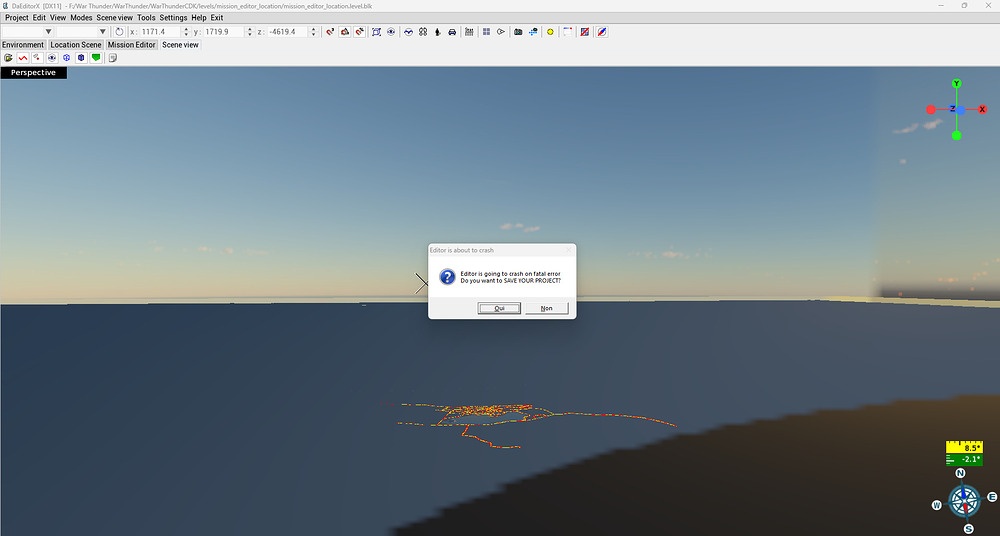Click Oui to save the project
Screen dimensions: 1000x536
point(499,308)
